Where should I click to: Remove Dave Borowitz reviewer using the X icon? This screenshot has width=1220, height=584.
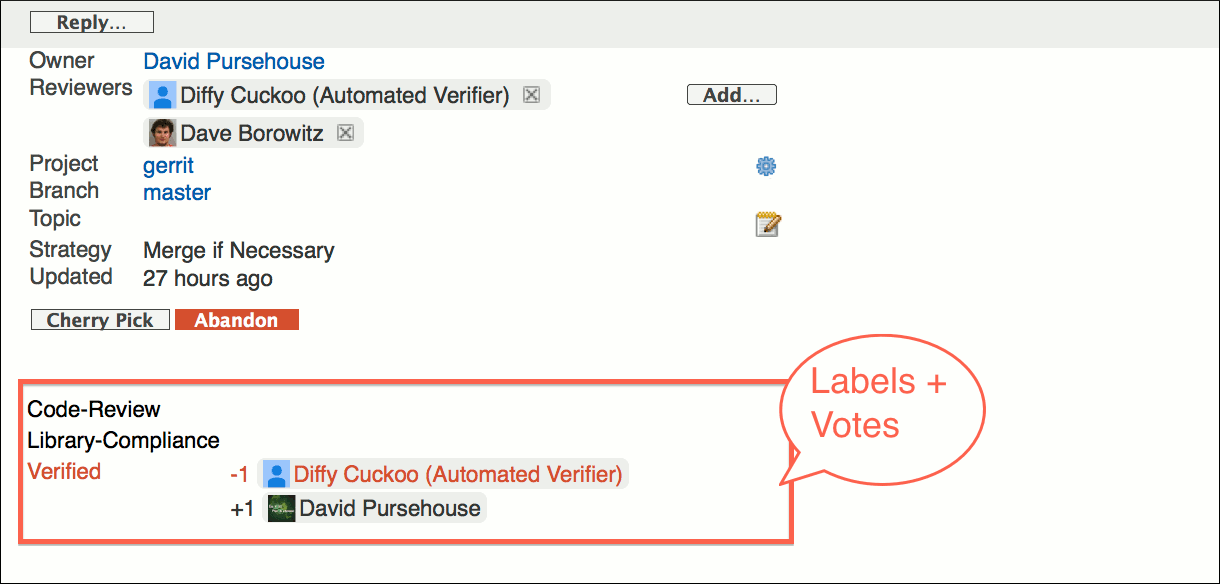[x=345, y=131]
